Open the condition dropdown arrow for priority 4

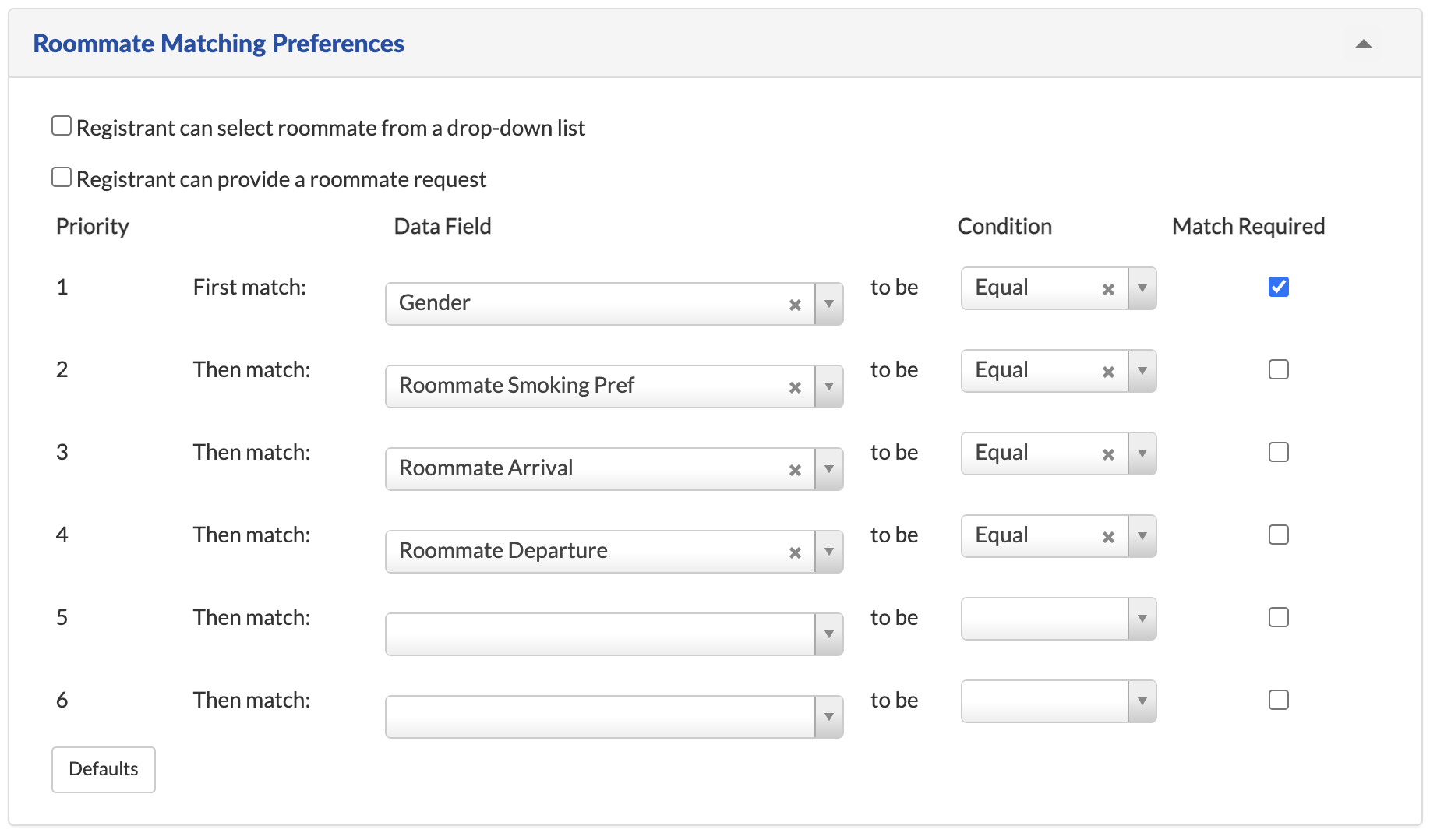(1142, 536)
